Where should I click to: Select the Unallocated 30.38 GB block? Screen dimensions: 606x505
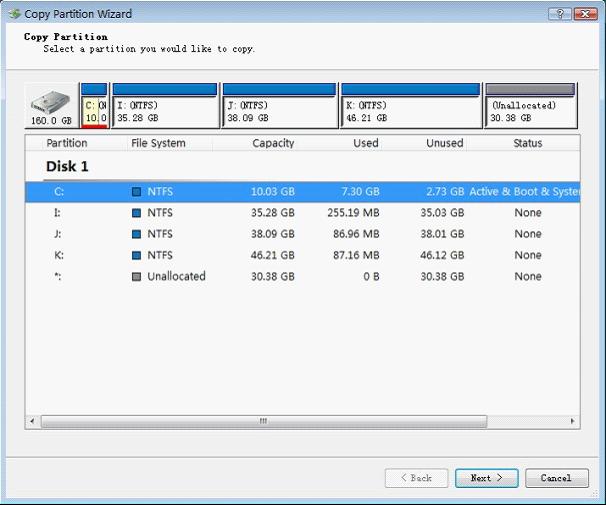tap(529, 110)
